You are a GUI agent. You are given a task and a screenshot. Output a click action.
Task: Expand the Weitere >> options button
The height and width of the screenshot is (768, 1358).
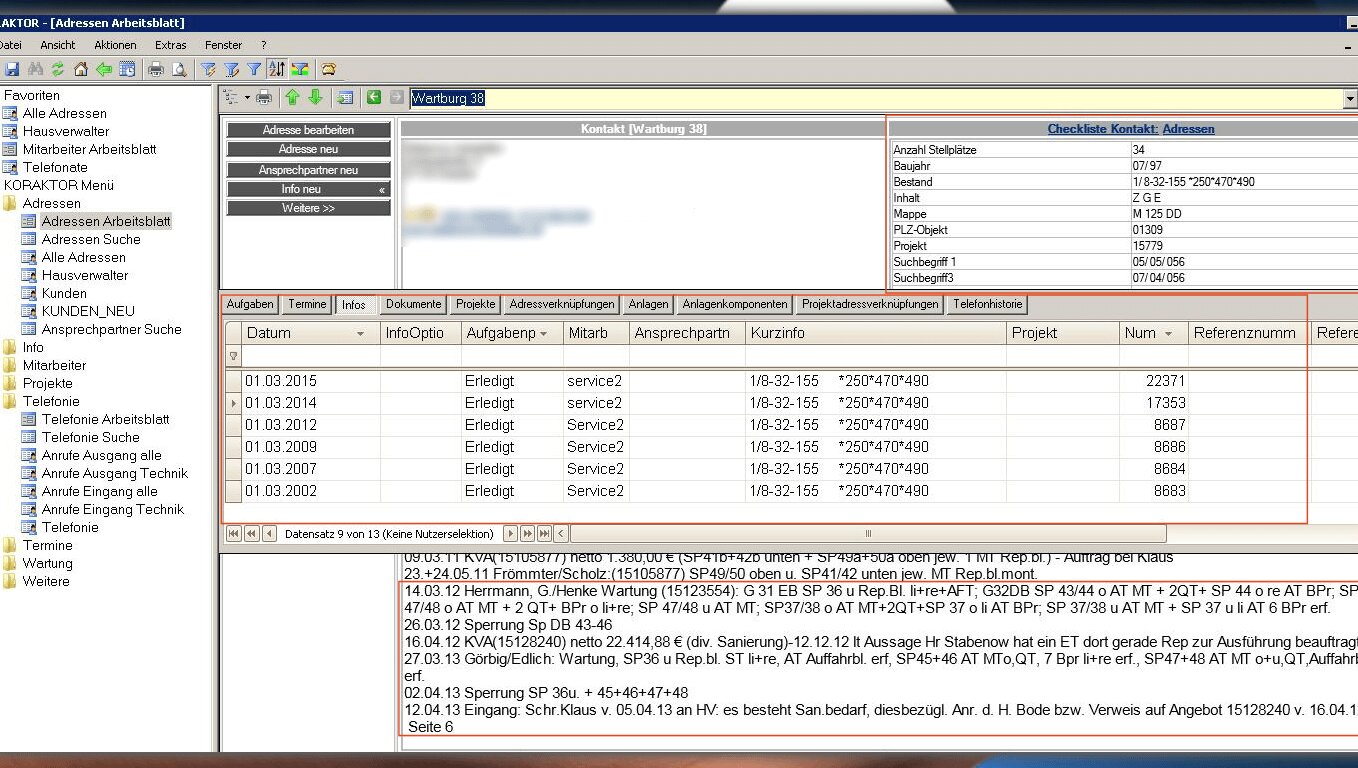pyautogui.click(x=308, y=208)
